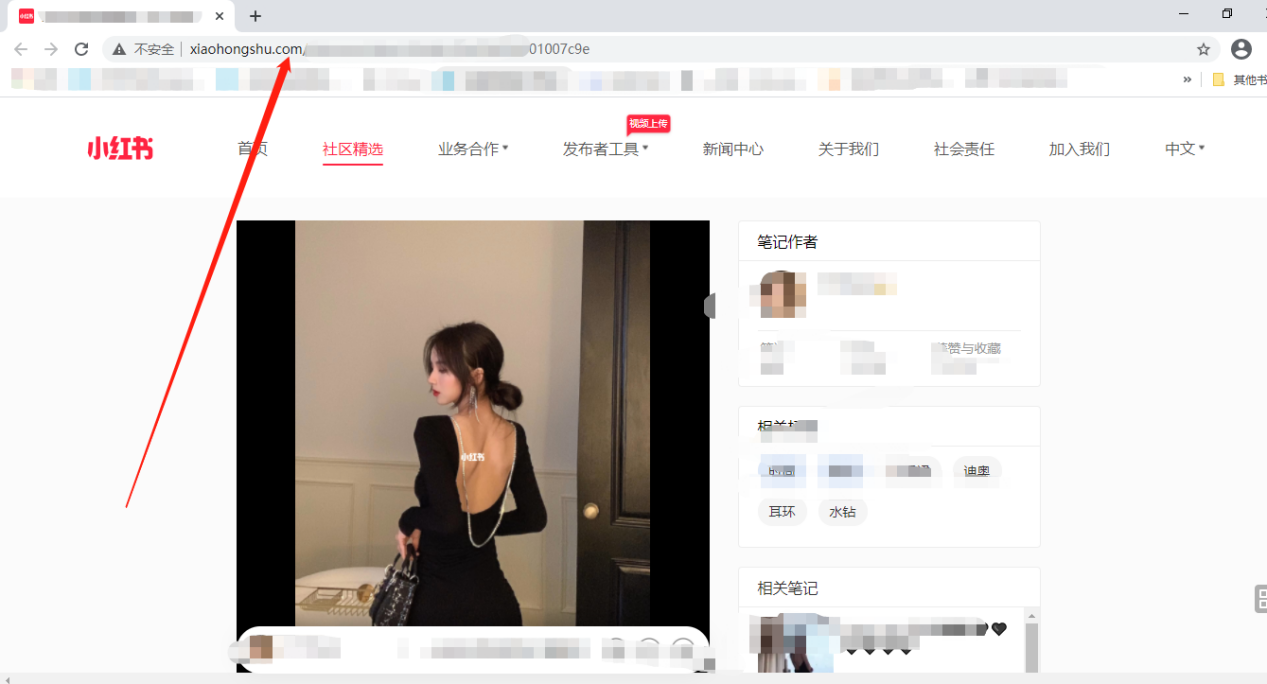Open 社会责任 page
The image size is (1267, 684).
tap(964, 149)
